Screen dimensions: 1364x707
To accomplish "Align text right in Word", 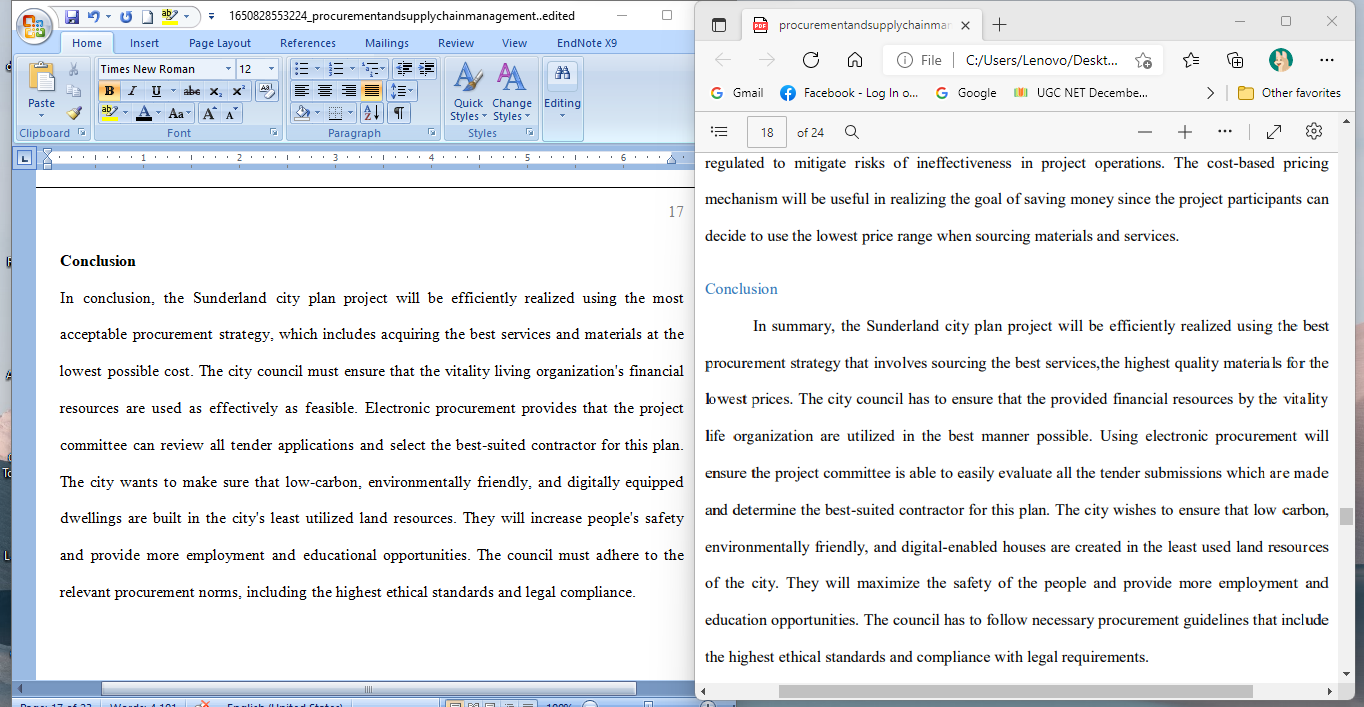I will [348, 91].
